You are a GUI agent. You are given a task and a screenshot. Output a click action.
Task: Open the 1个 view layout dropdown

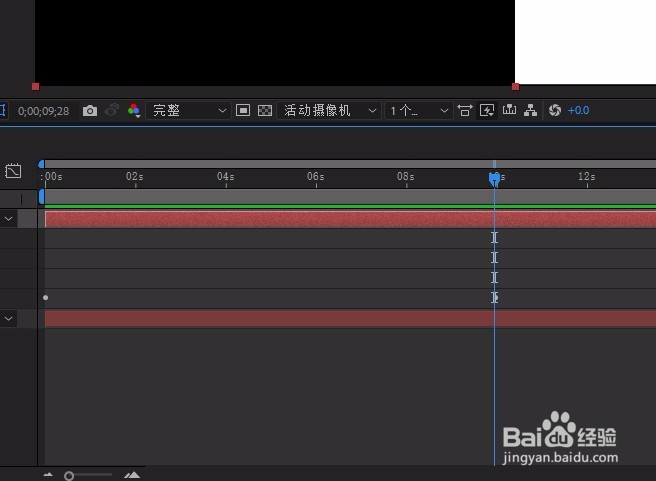click(x=418, y=110)
